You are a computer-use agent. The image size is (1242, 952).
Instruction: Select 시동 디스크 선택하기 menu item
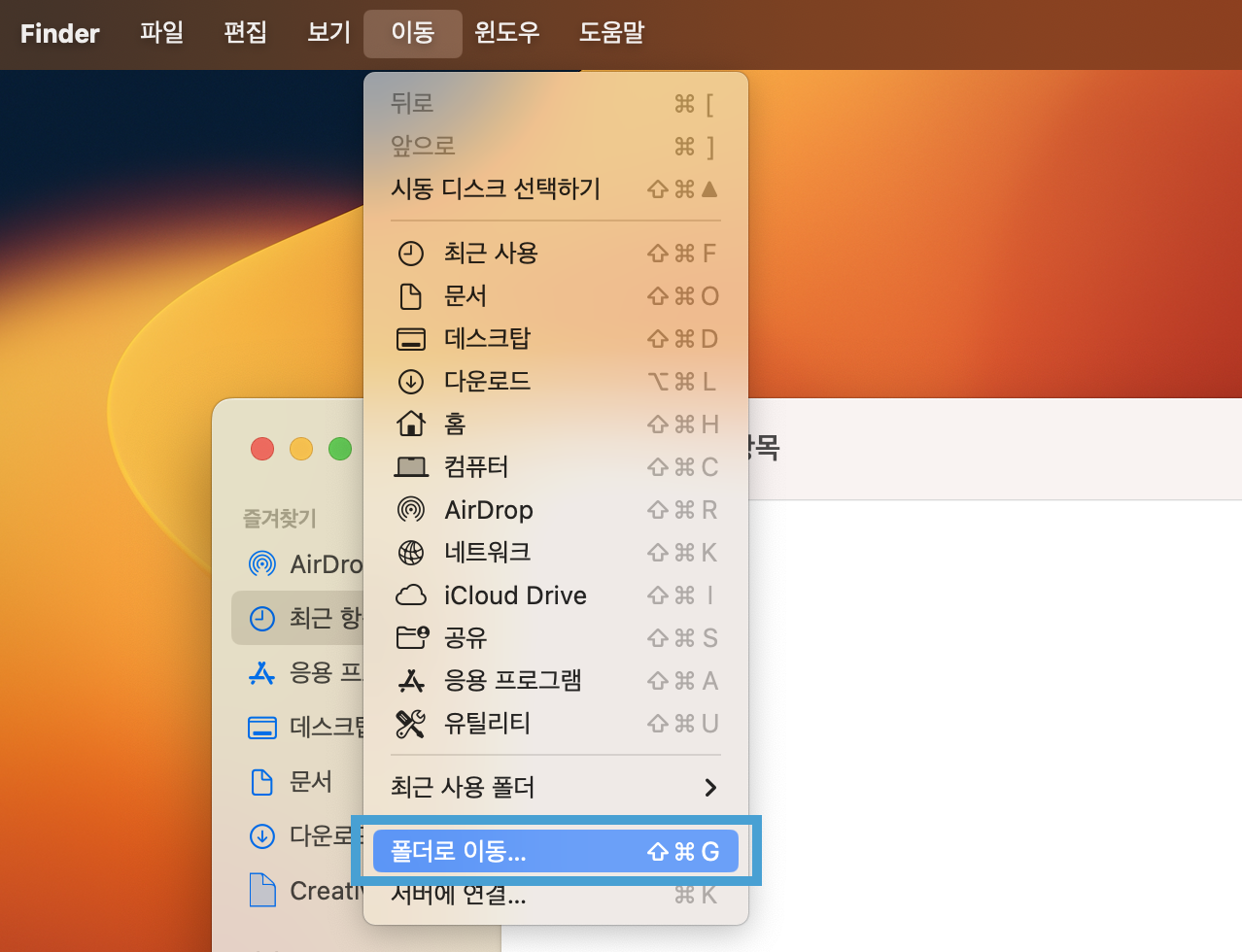[556, 188]
